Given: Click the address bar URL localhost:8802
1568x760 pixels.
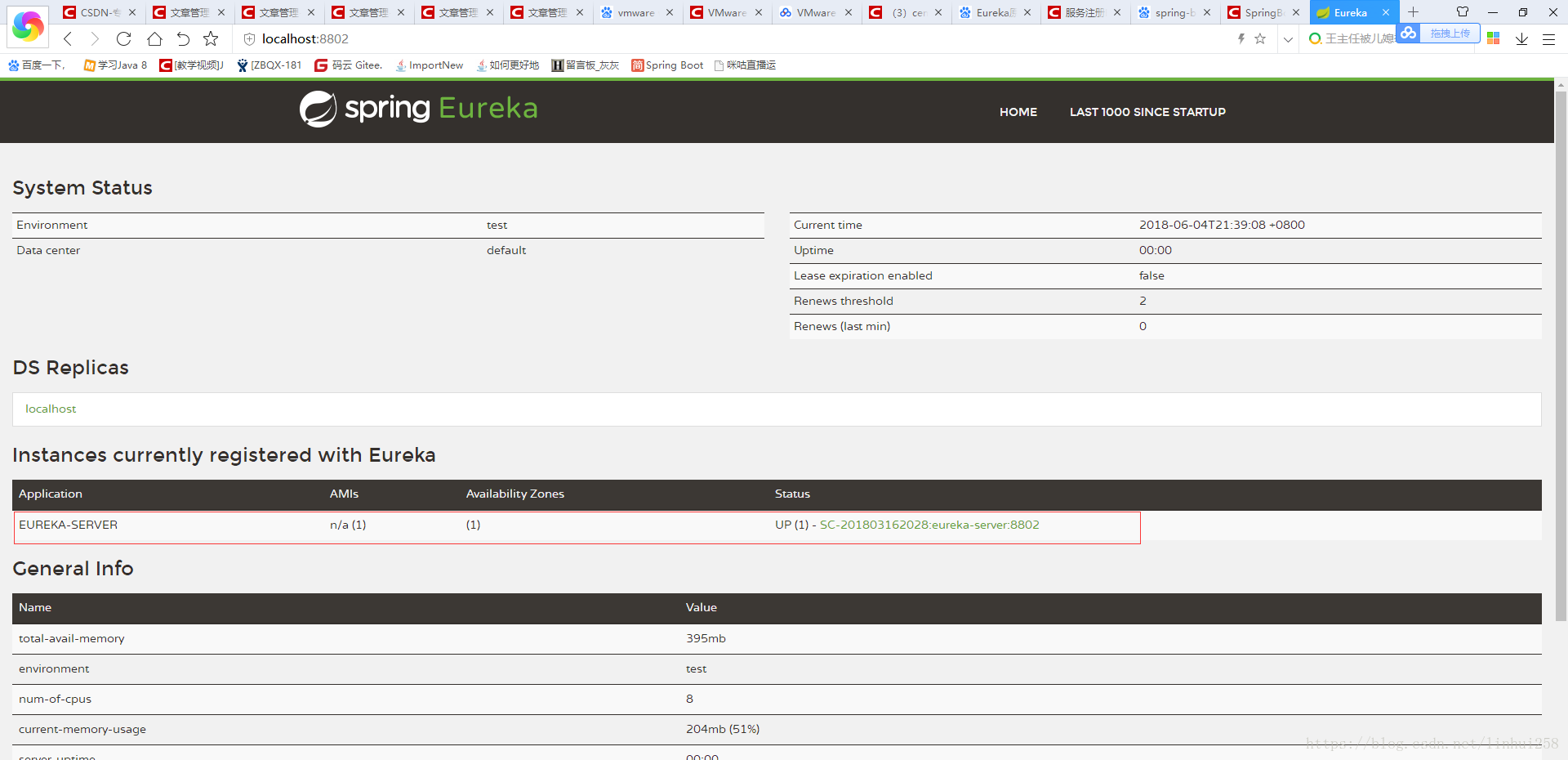Looking at the screenshot, I should pyautogui.click(x=305, y=38).
